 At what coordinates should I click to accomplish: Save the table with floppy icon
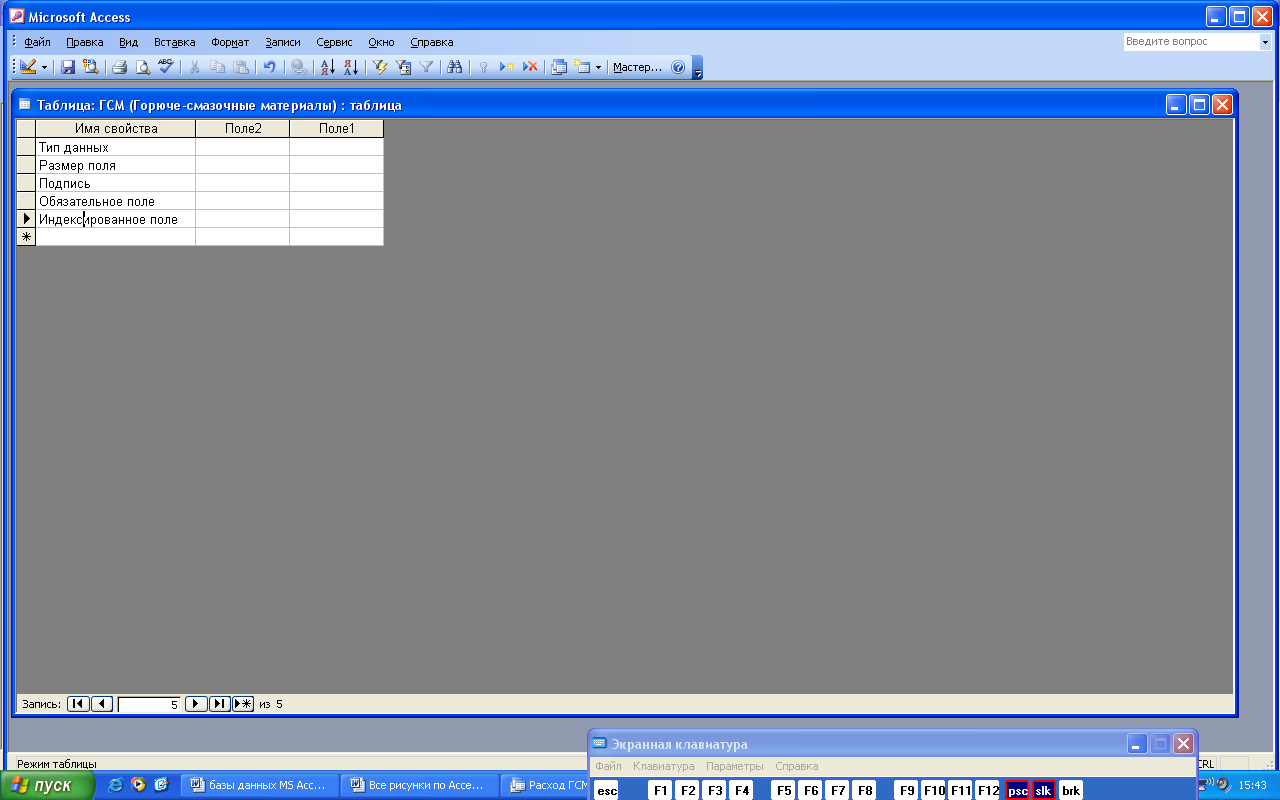coord(68,67)
